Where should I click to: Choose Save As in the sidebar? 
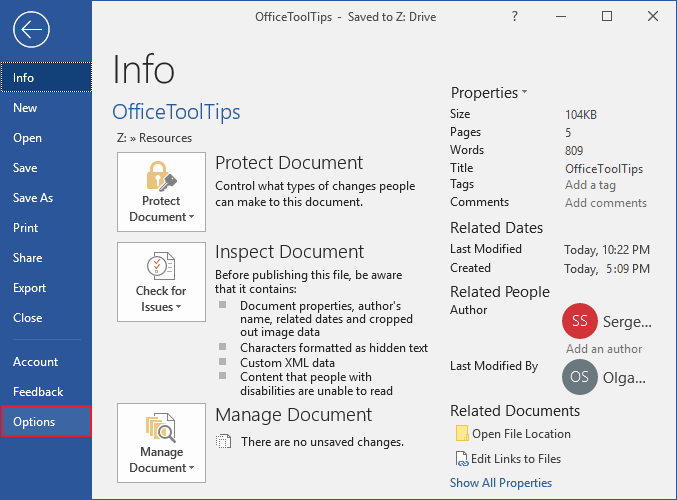46,198
